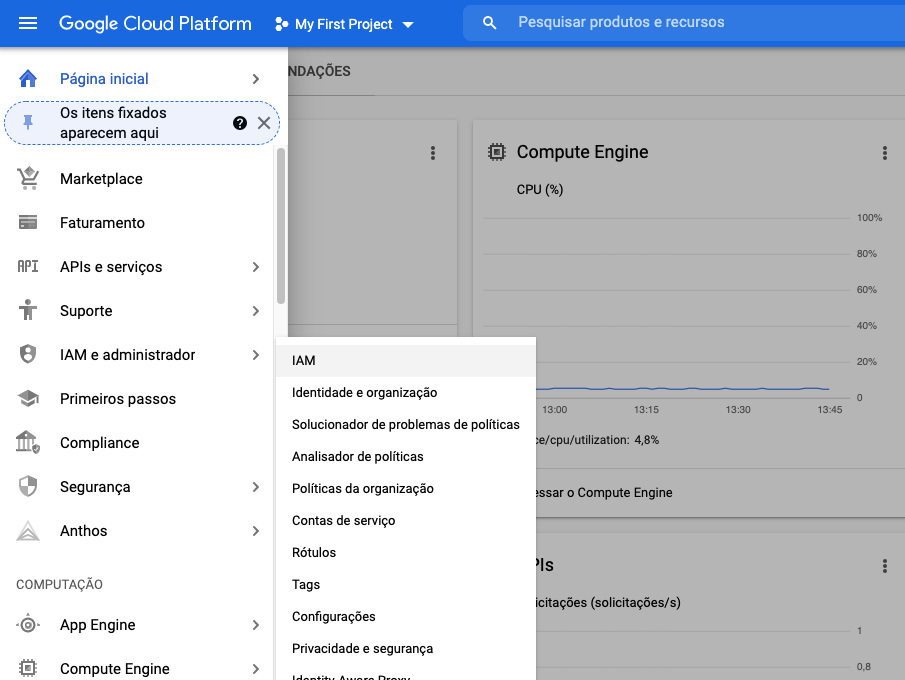Expand the App Engine submenu arrow

(x=256, y=625)
